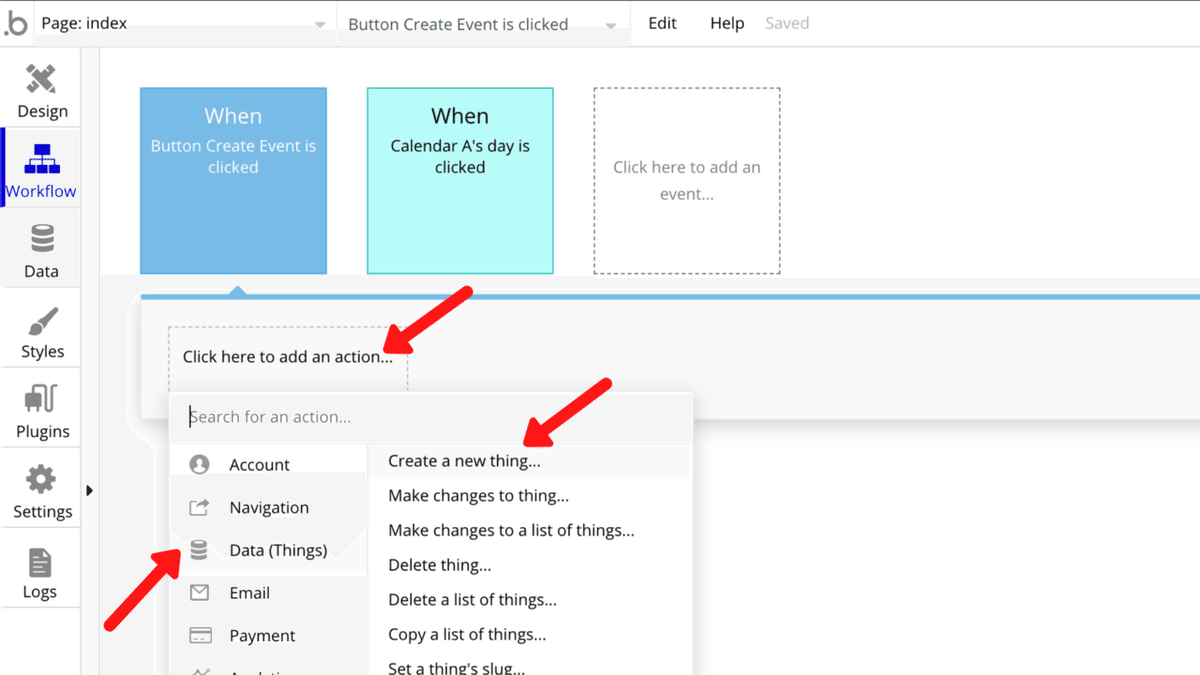The height and width of the screenshot is (675, 1200).
Task: Click the Bubble logo icon
Action: pos(16,24)
